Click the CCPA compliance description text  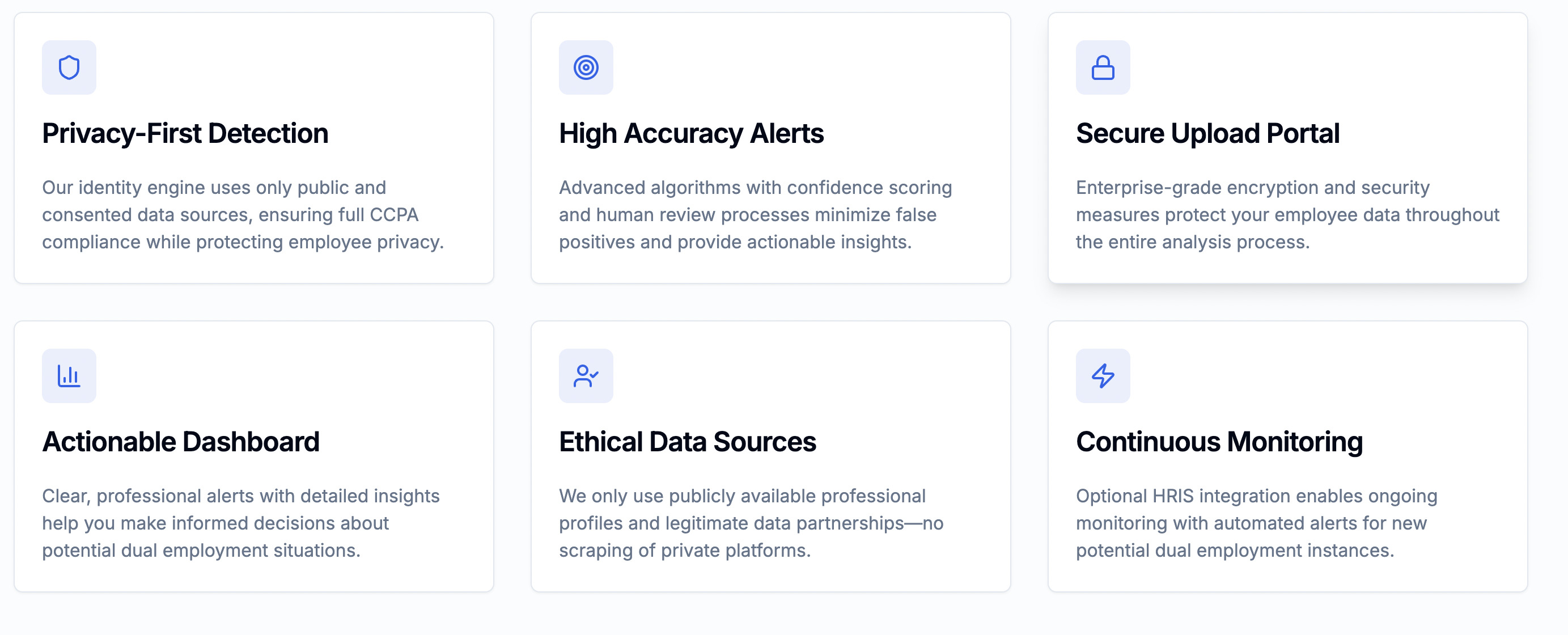(x=243, y=215)
